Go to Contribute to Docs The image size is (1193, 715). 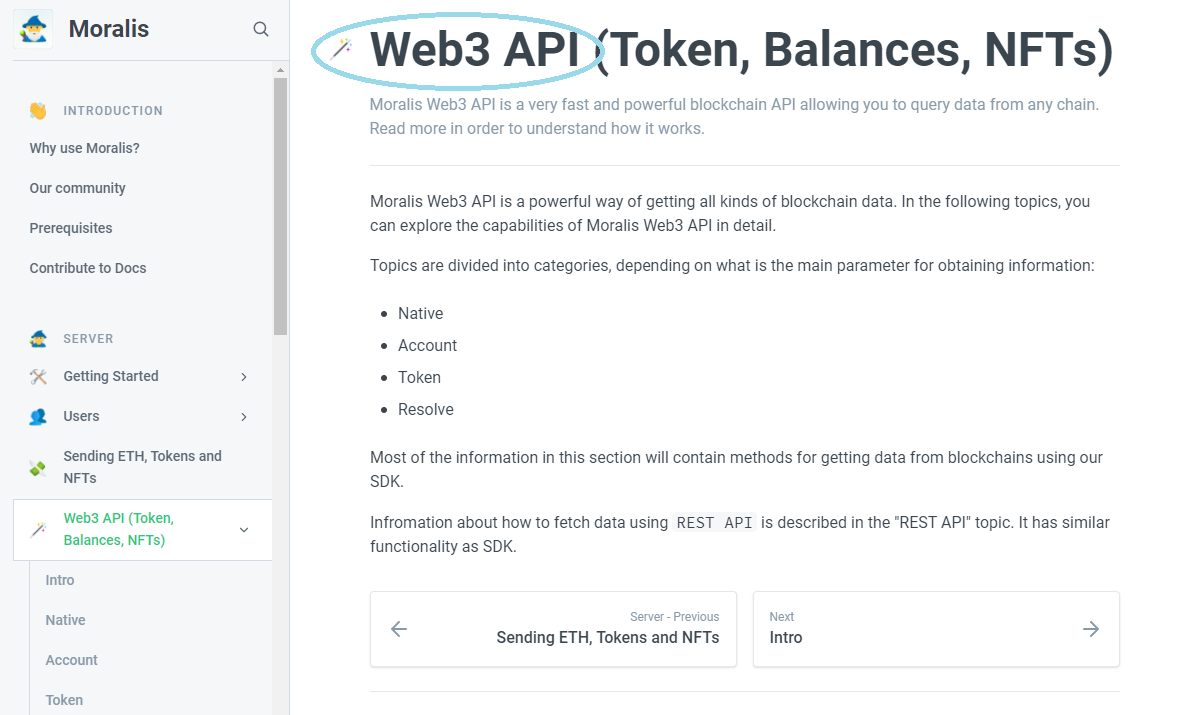[x=87, y=269]
